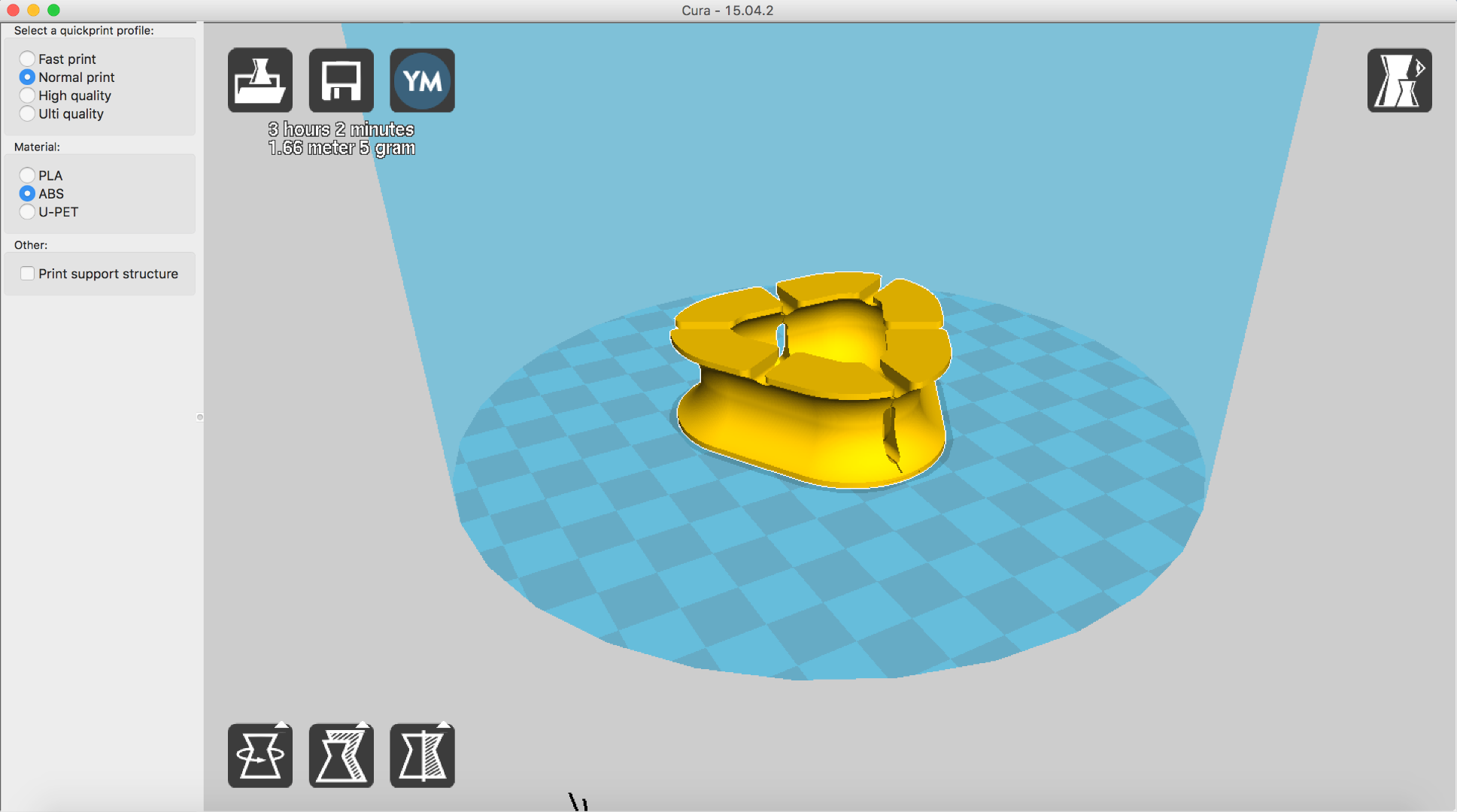Select the Mirror tool
The width and height of the screenshot is (1457, 812).
(422, 756)
